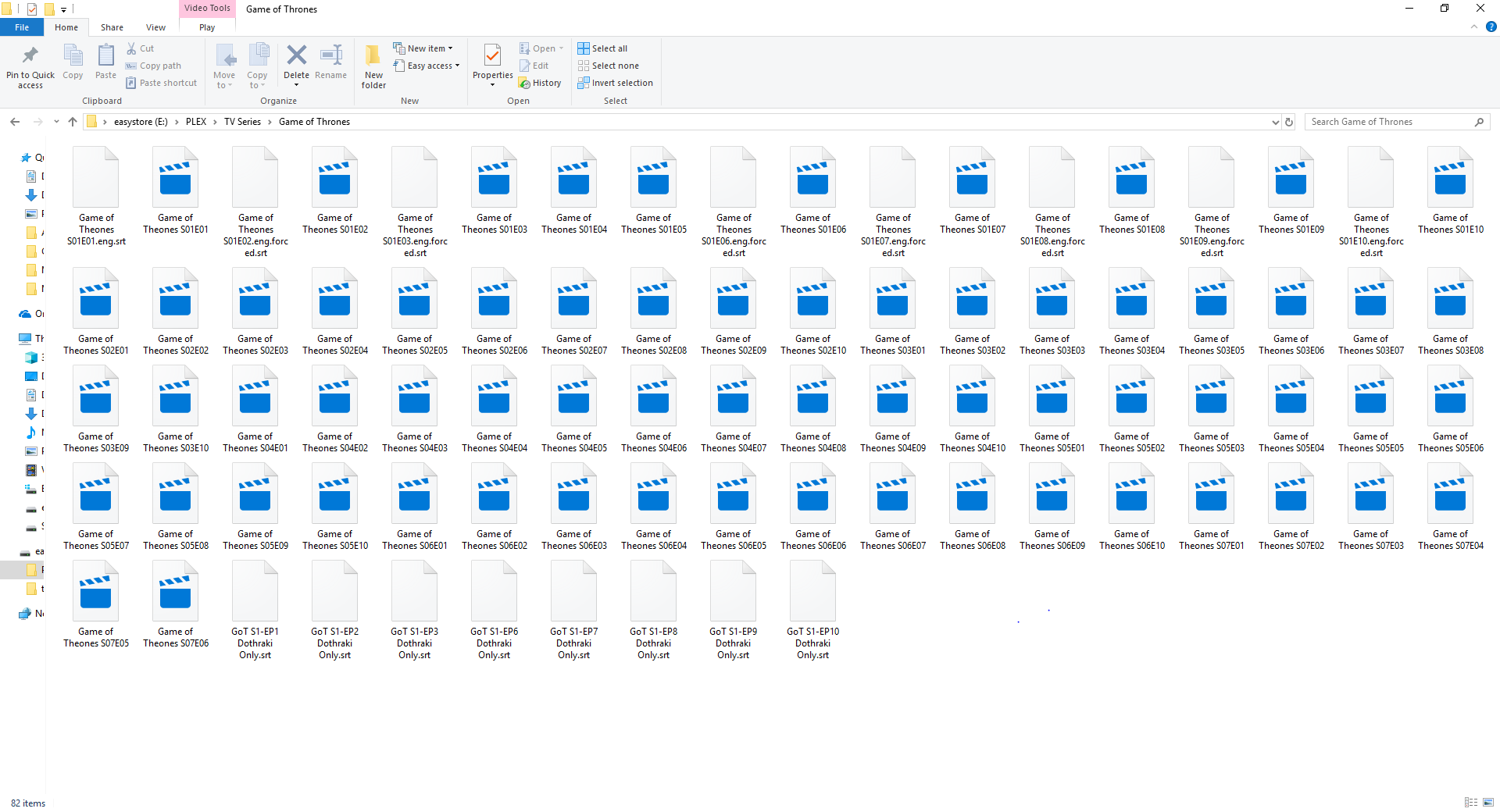
Task: Select subtitle file Game of Theones S01E01.eng.srt
Action: [96, 197]
